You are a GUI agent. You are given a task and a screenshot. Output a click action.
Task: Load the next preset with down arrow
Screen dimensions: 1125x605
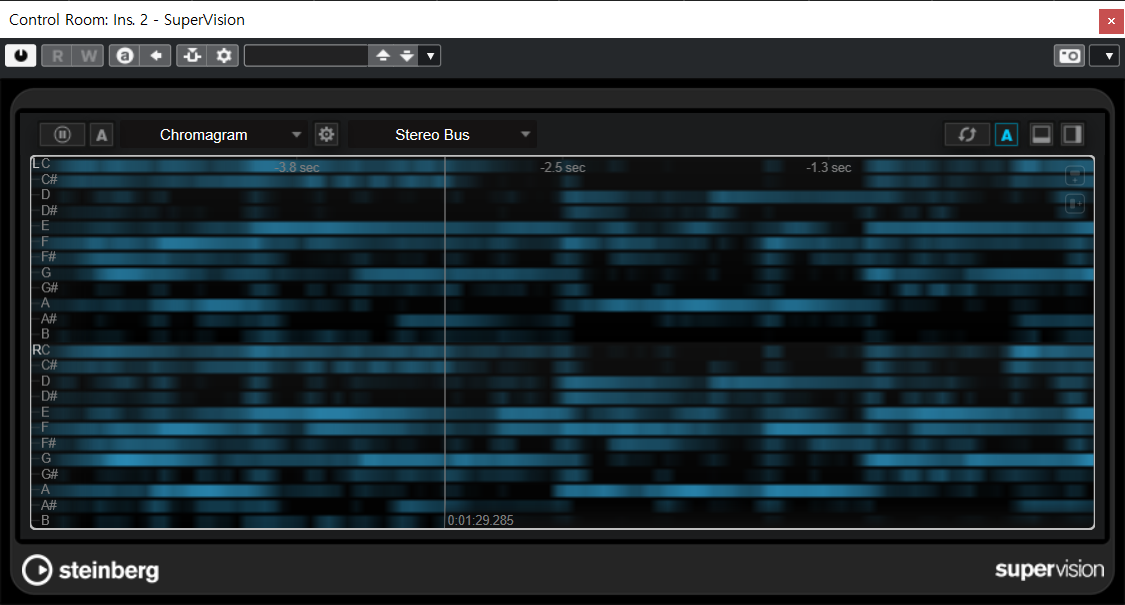tap(406, 56)
